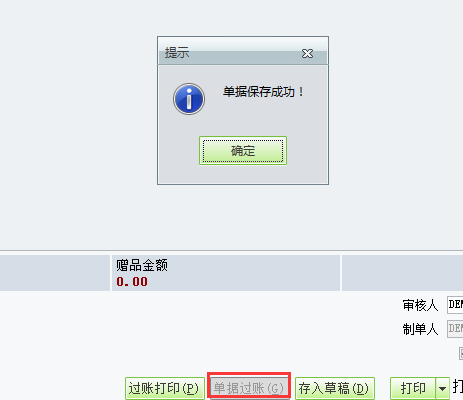463x400 pixels.
Task: Select the empty summary cell left of 赠品金额
Action: (x=55, y=273)
